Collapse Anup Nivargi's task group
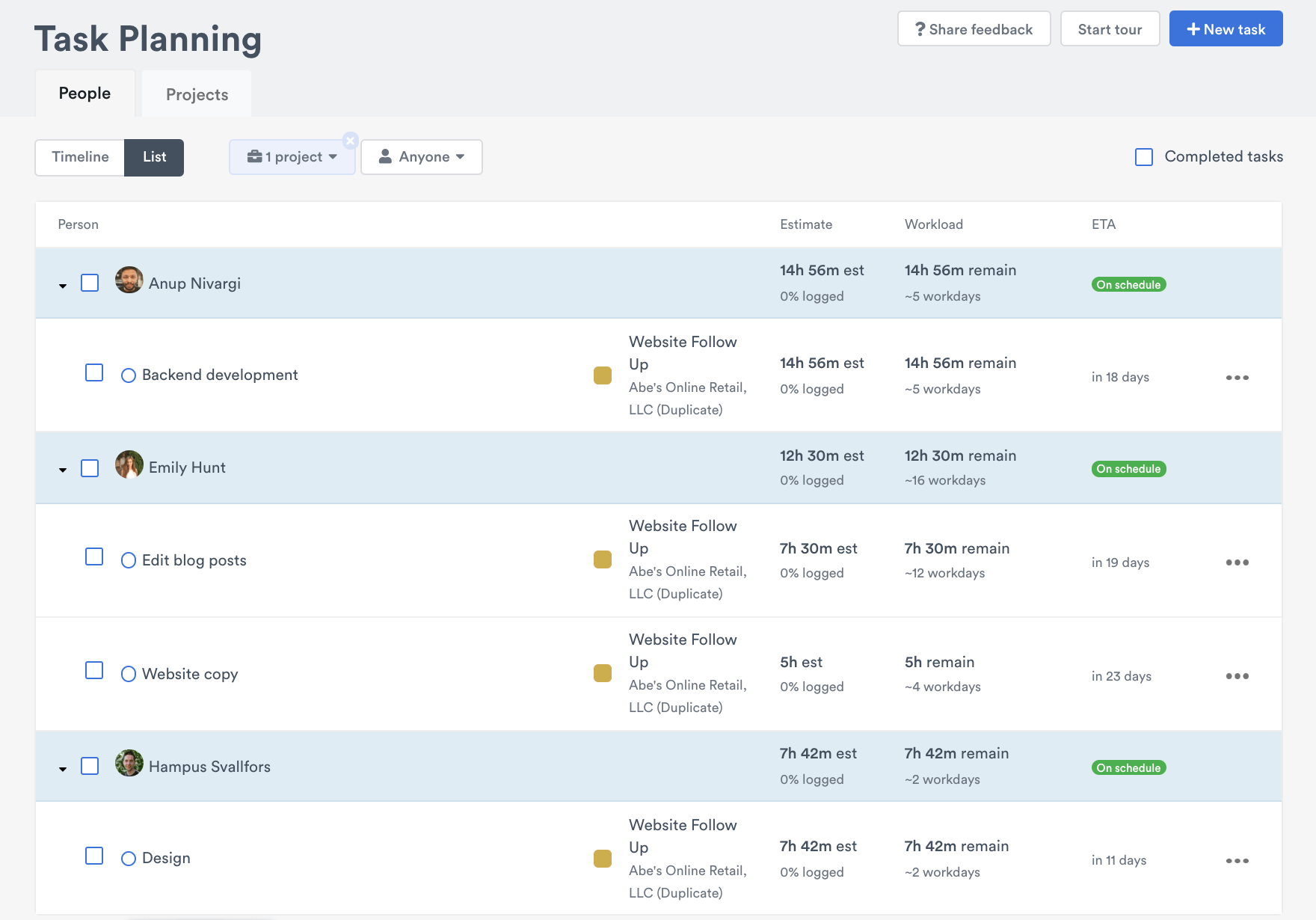Viewport: 1316px width, 920px height. click(63, 286)
